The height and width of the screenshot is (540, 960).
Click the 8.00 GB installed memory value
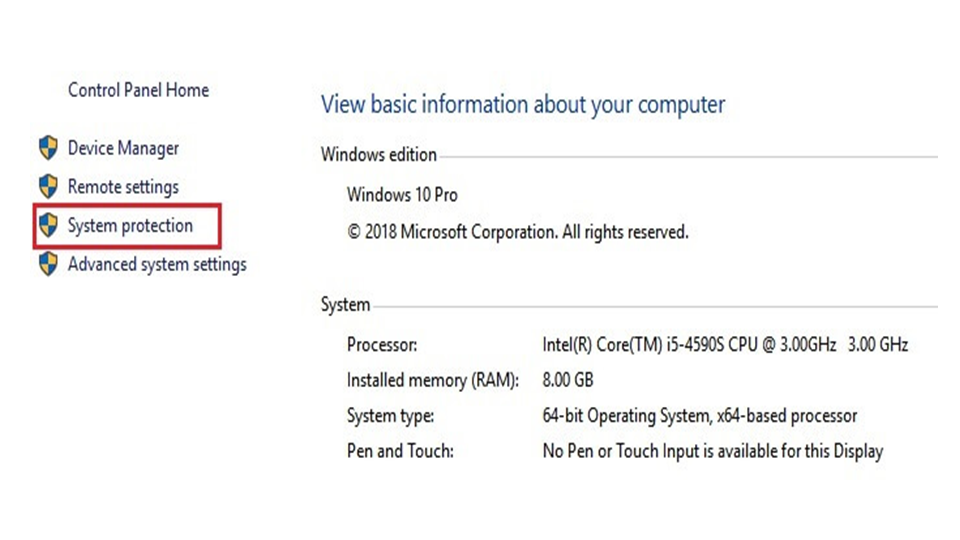coord(568,380)
